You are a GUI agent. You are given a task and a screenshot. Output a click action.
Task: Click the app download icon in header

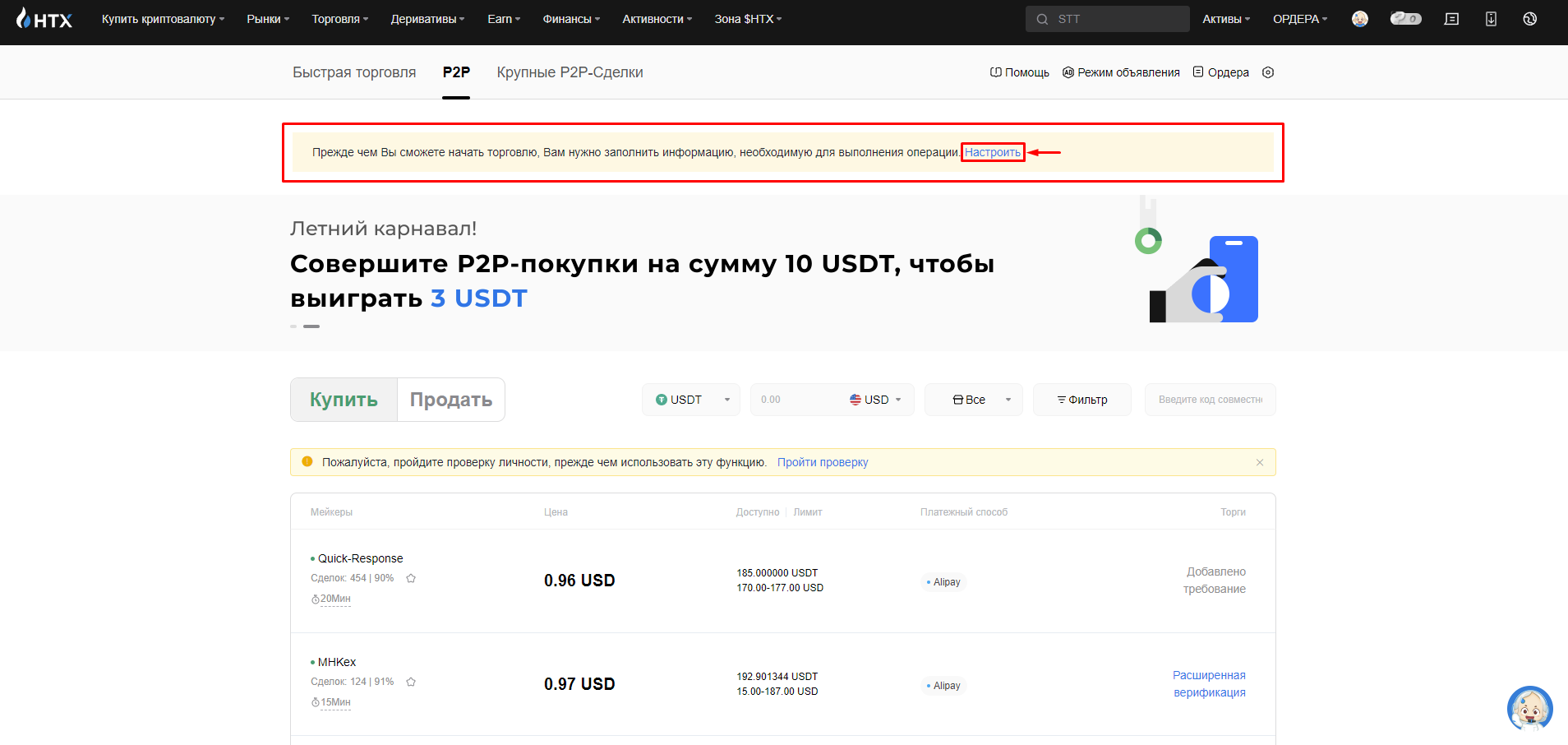pos(1491,19)
